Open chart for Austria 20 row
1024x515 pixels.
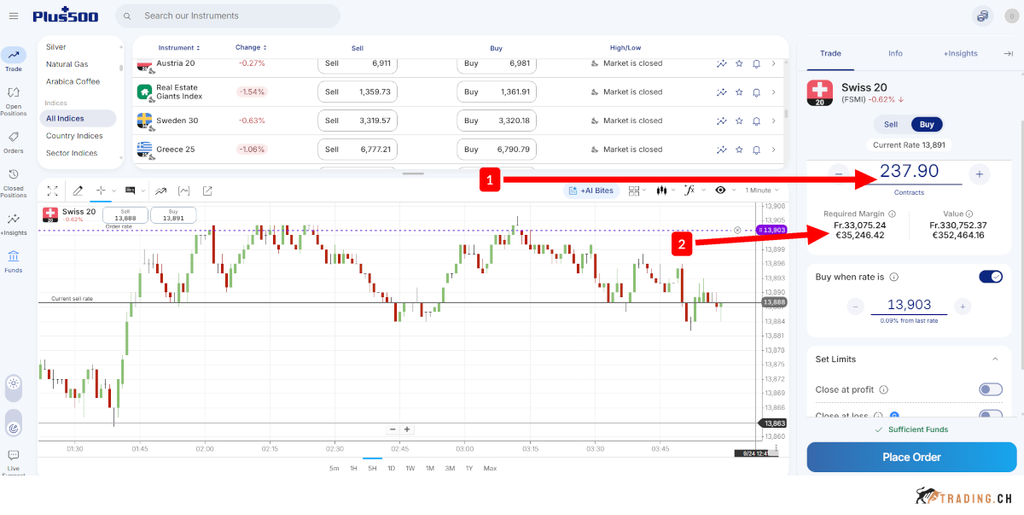722,64
